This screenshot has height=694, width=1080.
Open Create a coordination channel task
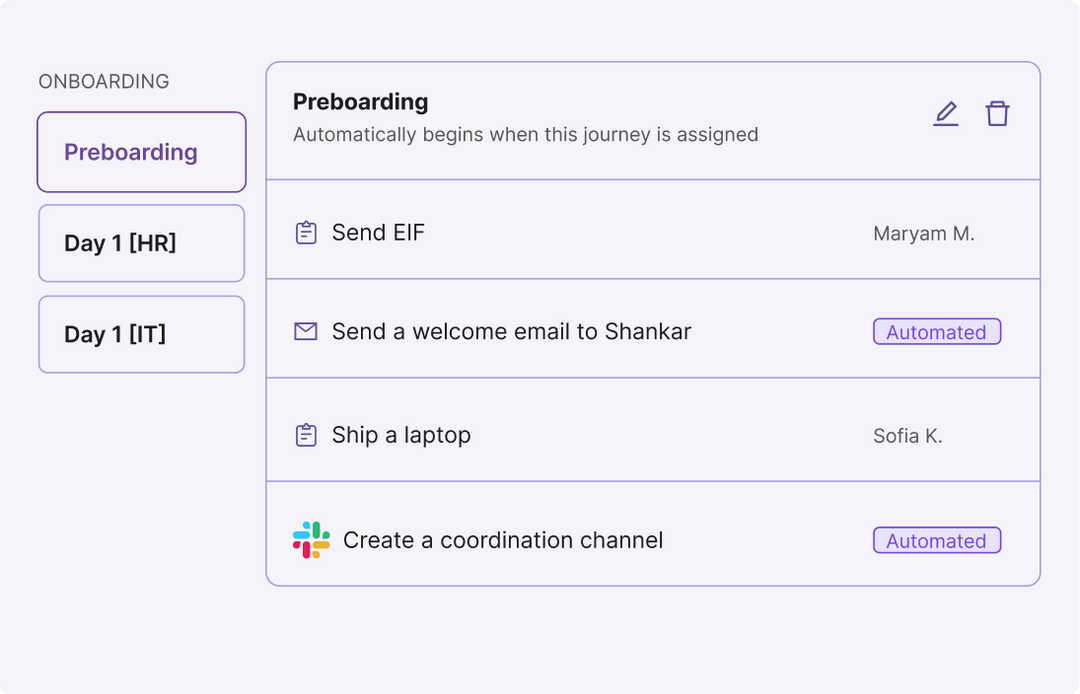click(x=503, y=540)
